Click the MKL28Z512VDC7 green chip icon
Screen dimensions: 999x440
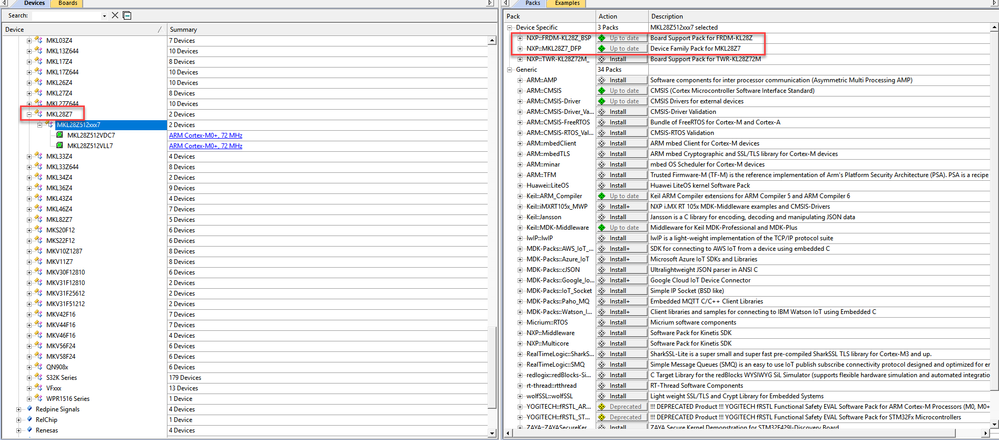60,136
